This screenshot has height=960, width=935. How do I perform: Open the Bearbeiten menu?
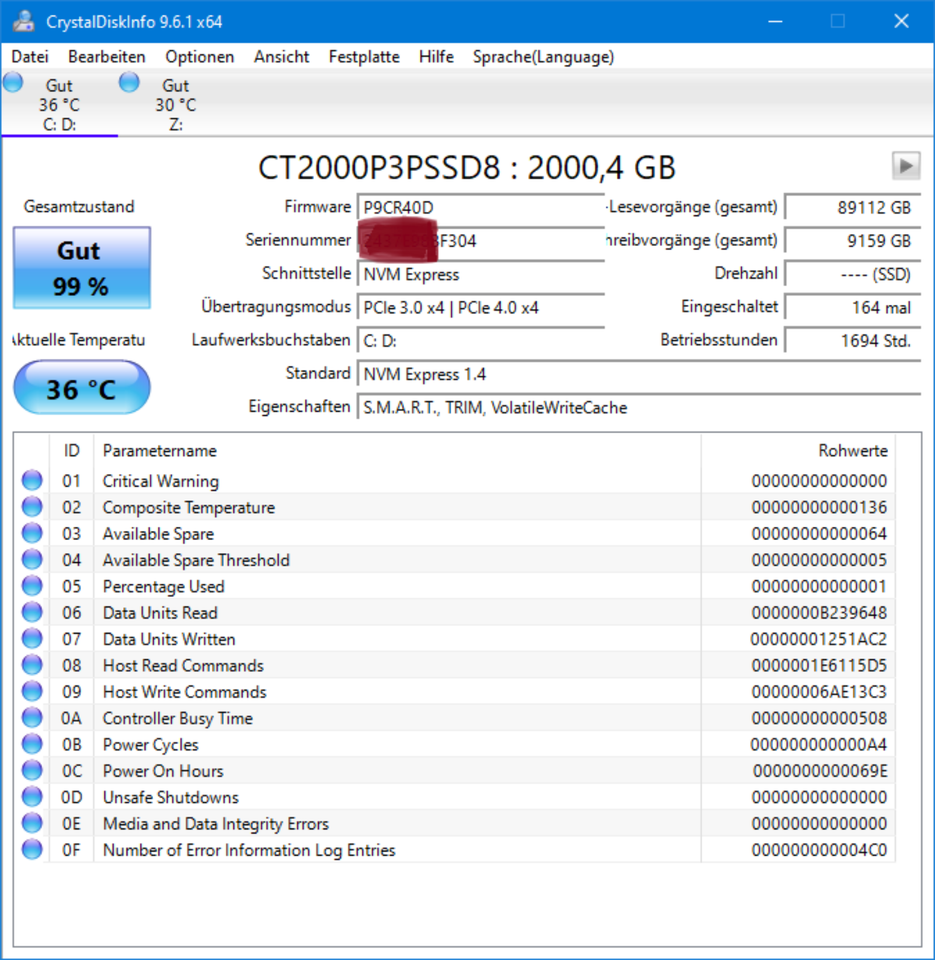pos(107,57)
